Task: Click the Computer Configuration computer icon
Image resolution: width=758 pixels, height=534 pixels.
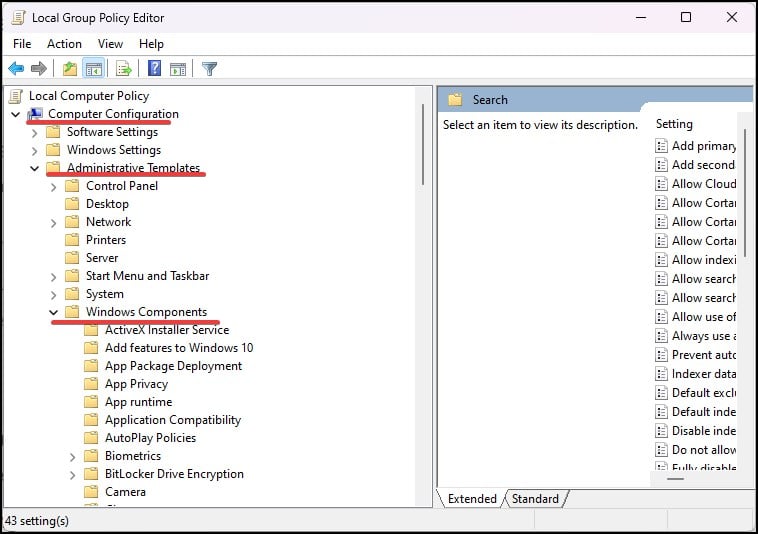Action: 35,114
